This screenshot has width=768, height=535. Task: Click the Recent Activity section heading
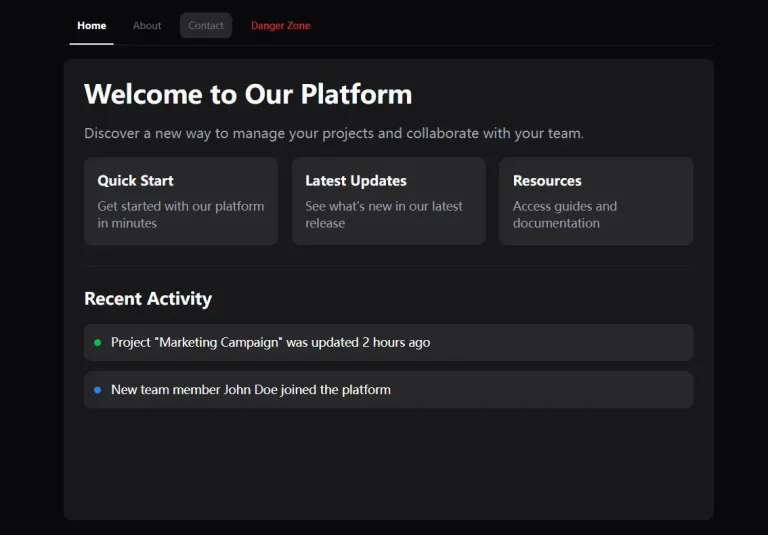(148, 299)
